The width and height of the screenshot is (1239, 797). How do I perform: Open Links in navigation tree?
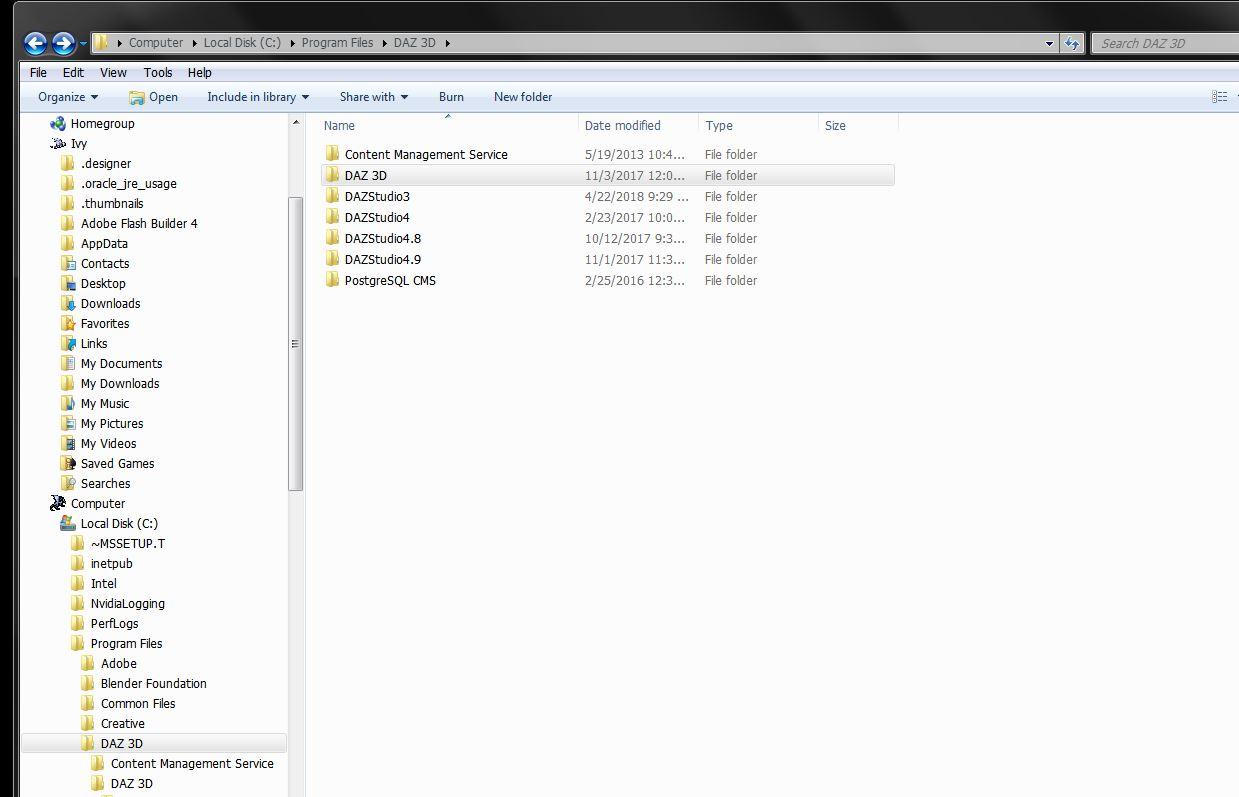[94, 343]
